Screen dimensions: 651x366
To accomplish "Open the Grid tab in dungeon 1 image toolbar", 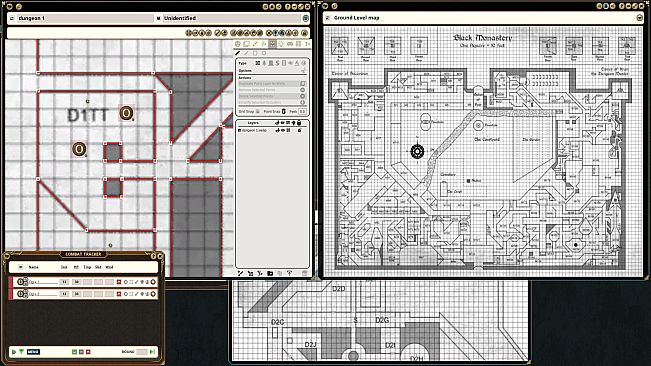I will point(299,44).
